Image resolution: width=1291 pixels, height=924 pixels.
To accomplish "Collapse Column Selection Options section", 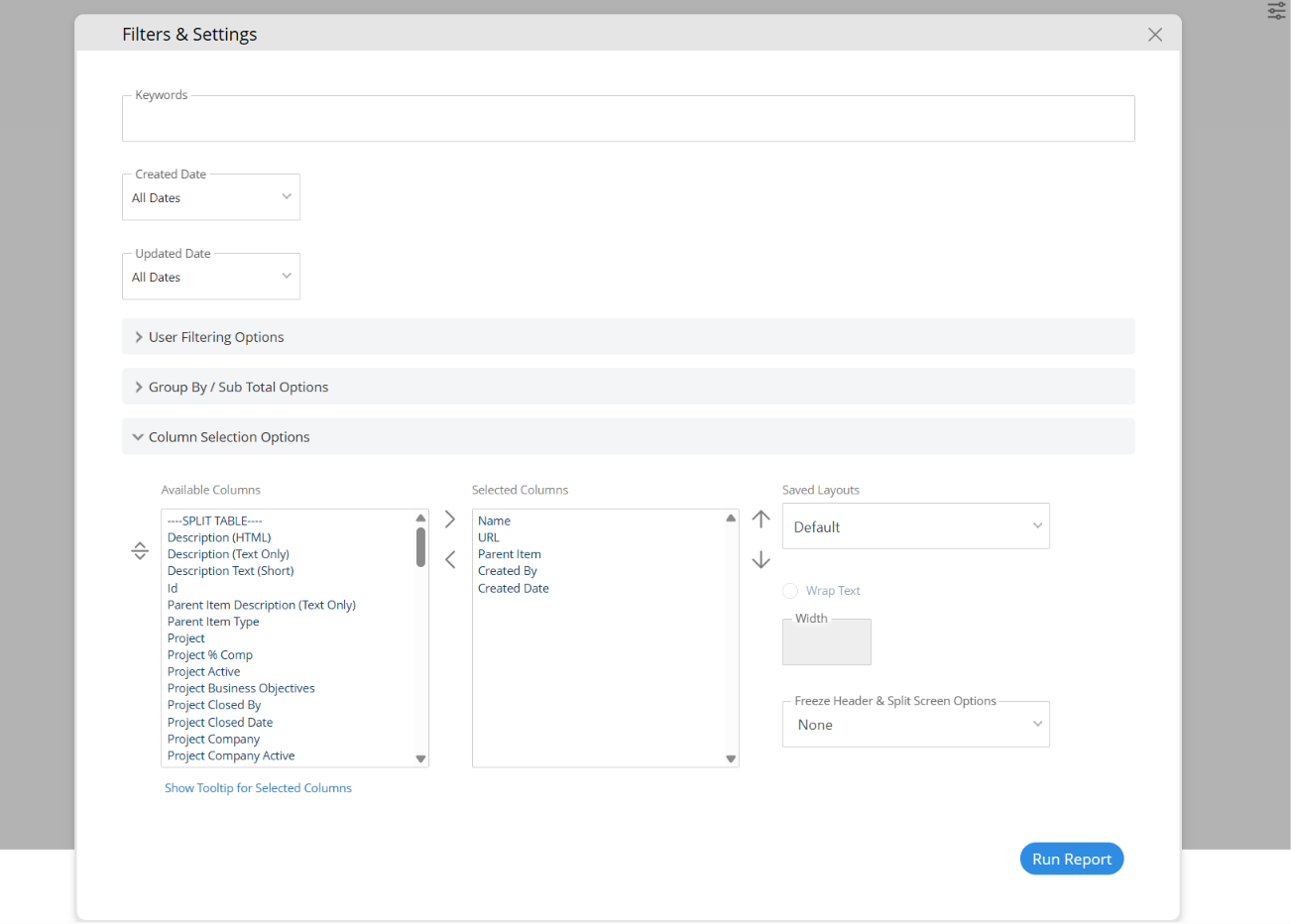I will tap(629, 436).
